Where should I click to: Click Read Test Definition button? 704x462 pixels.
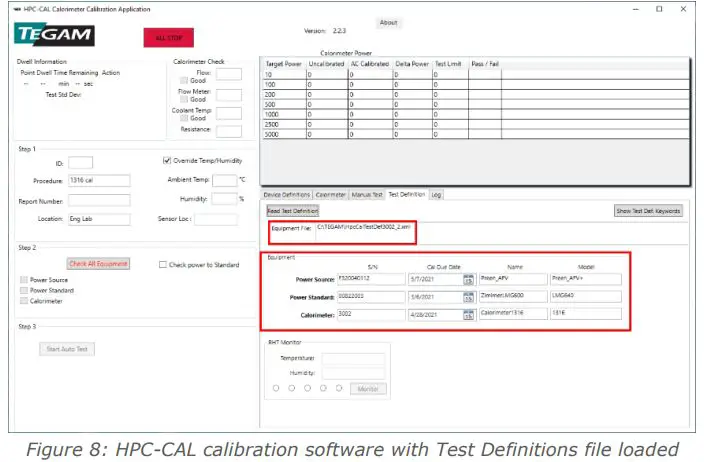point(293,211)
